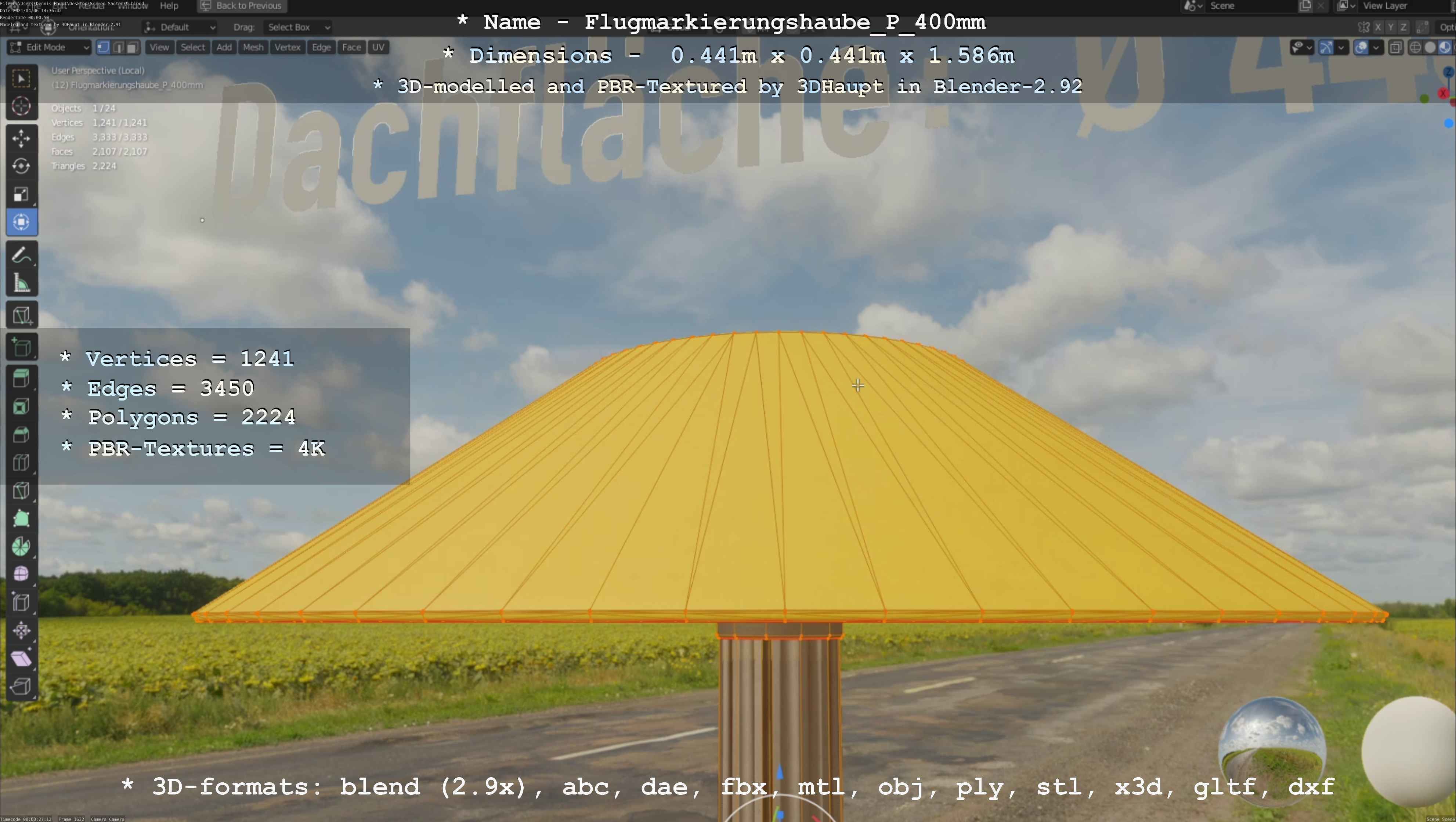Select the Select Box tool
1456x822 pixels.
click(x=21, y=78)
